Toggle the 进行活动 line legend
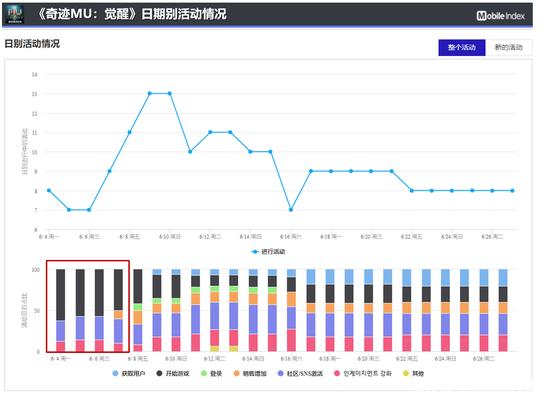Viewport: 550px width, 406px height. point(269,252)
